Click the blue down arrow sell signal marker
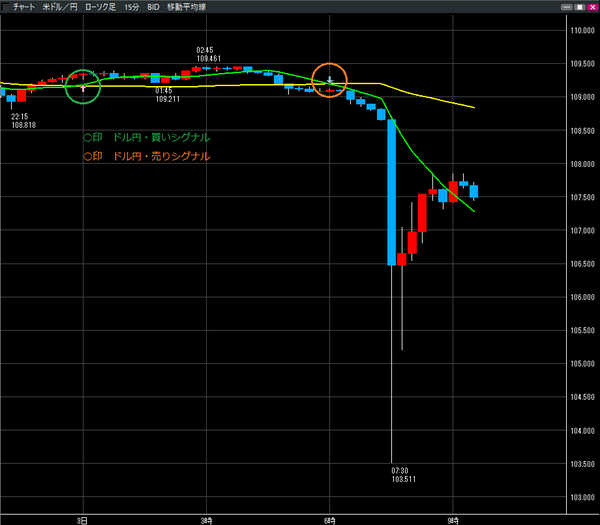Screen dimensions: 600x525 [x=330, y=80]
